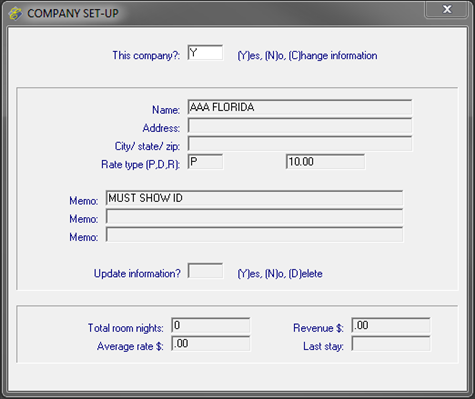Viewport: 475px width, 399px height.
Task: Click the second empty Memo field
Action: [x=254, y=216]
